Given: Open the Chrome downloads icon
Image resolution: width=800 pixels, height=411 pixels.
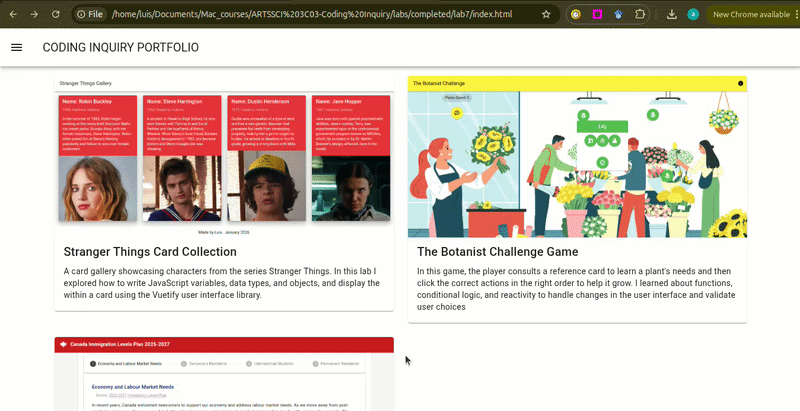Looking at the screenshot, I should [x=671, y=14].
